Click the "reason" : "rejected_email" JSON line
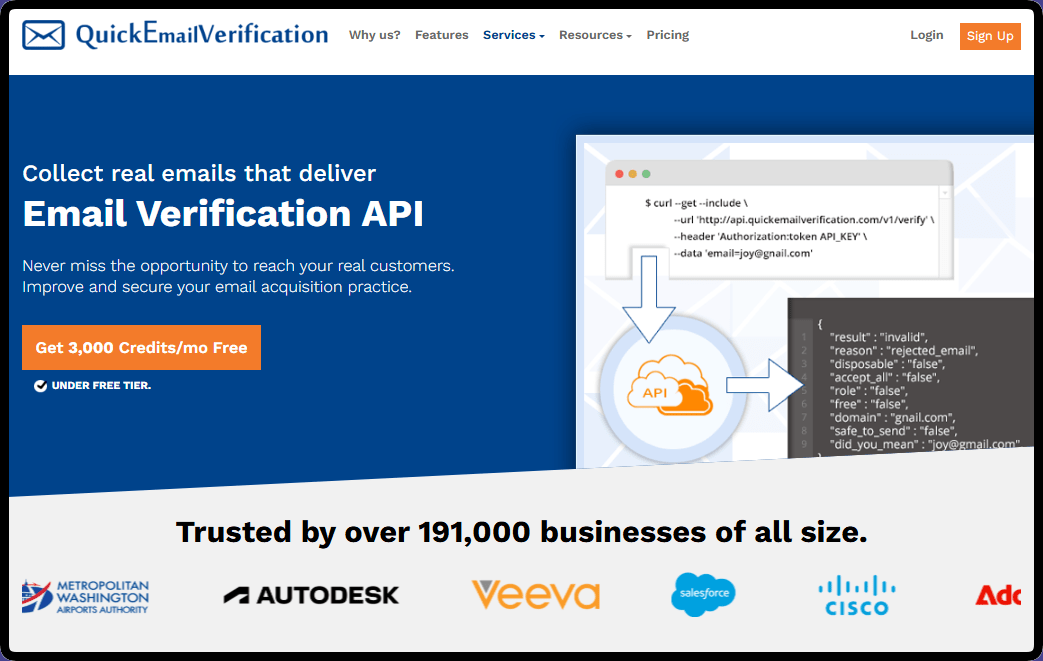Image resolution: width=1043 pixels, height=661 pixels. 903,350
